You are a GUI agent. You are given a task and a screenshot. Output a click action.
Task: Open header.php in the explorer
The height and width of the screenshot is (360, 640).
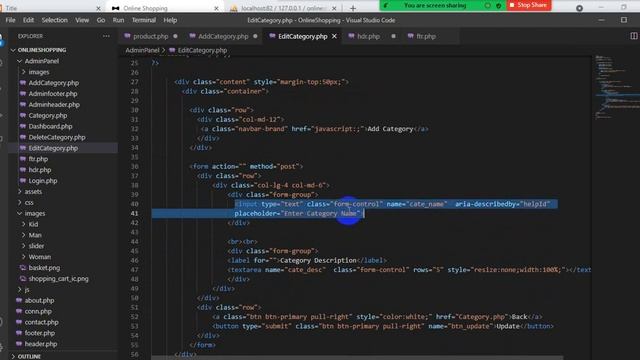(x=41, y=344)
